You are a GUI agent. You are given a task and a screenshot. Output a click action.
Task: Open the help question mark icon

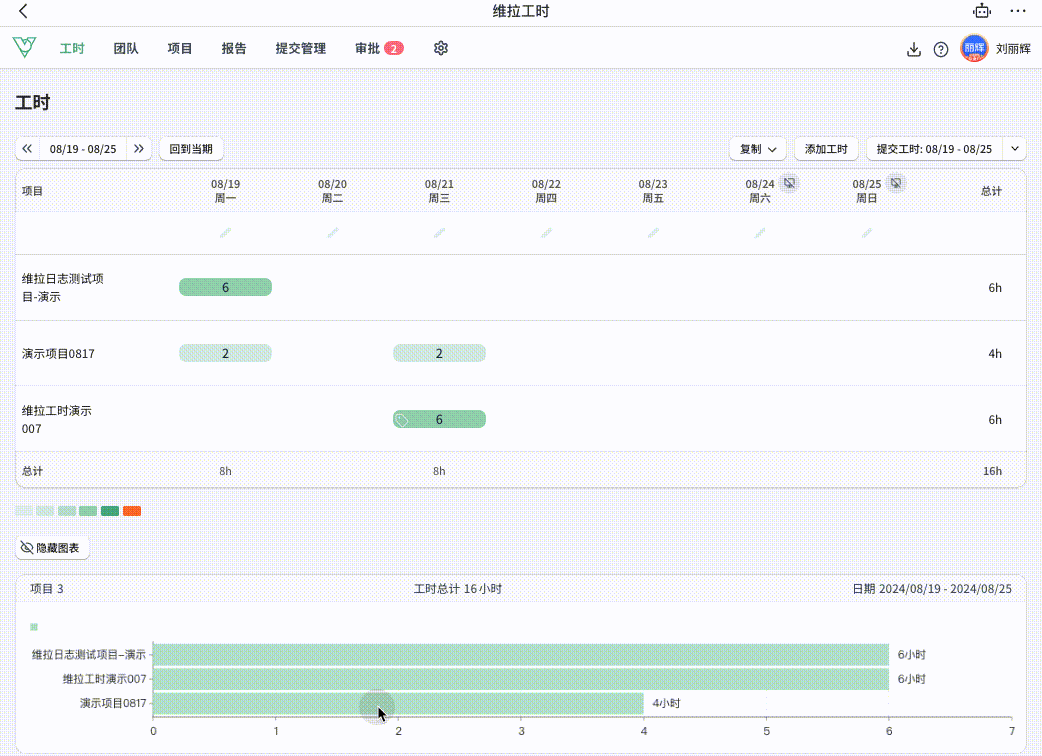click(941, 49)
